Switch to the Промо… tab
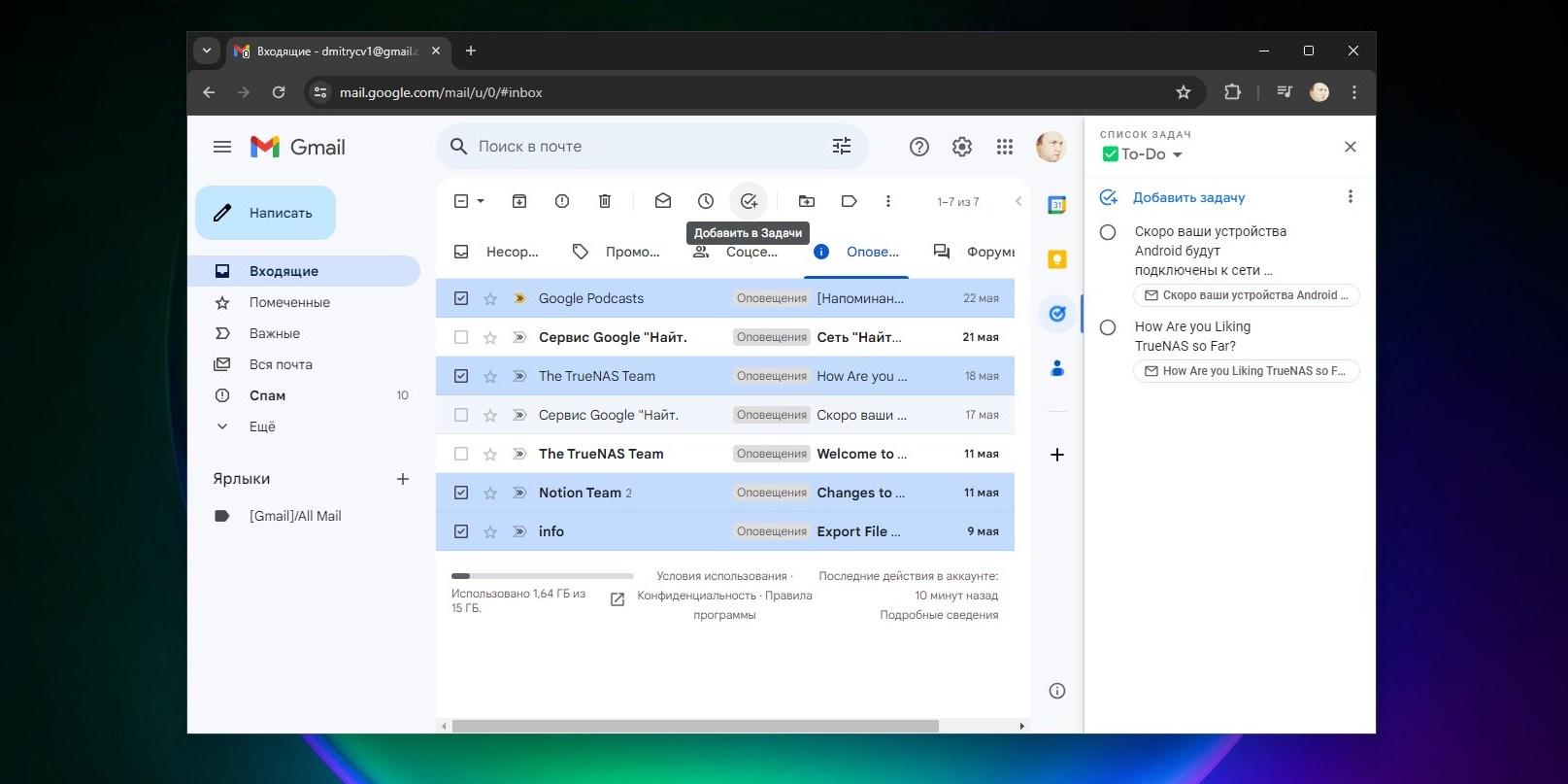Screen dimensions: 1568x784 click(x=617, y=252)
